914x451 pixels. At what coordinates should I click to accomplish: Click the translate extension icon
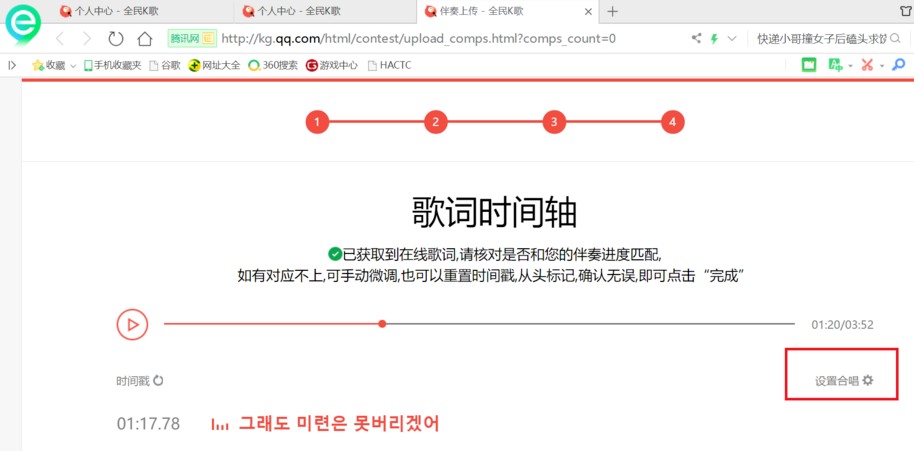point(836,65)
